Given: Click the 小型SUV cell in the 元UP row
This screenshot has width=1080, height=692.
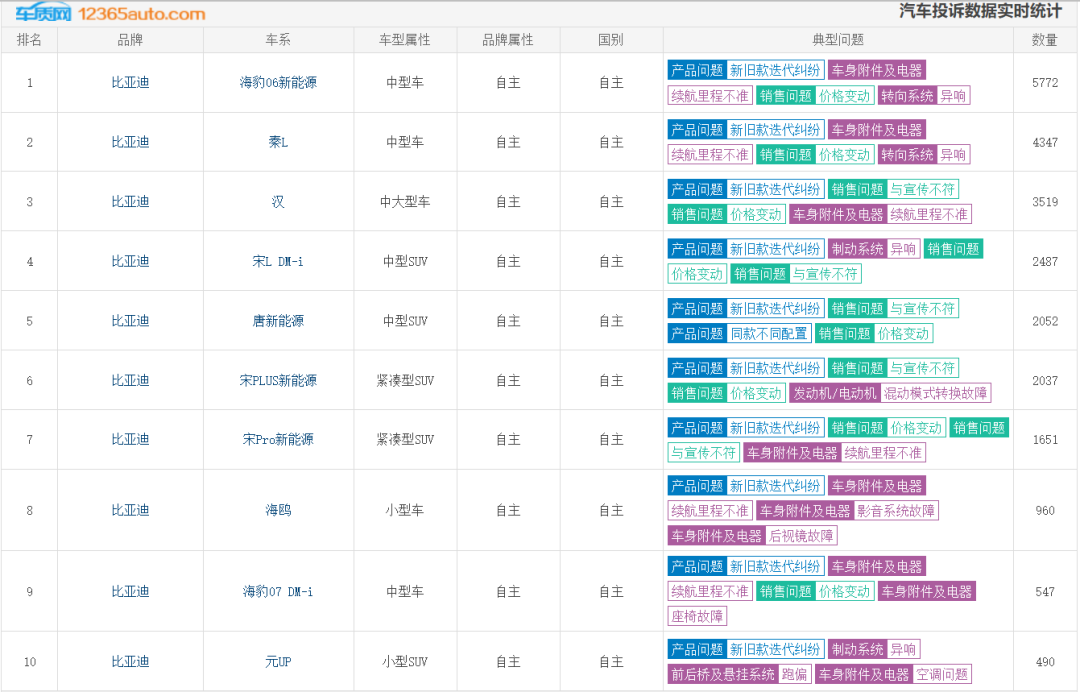Looking at the screenshot, I should point(405,662).
